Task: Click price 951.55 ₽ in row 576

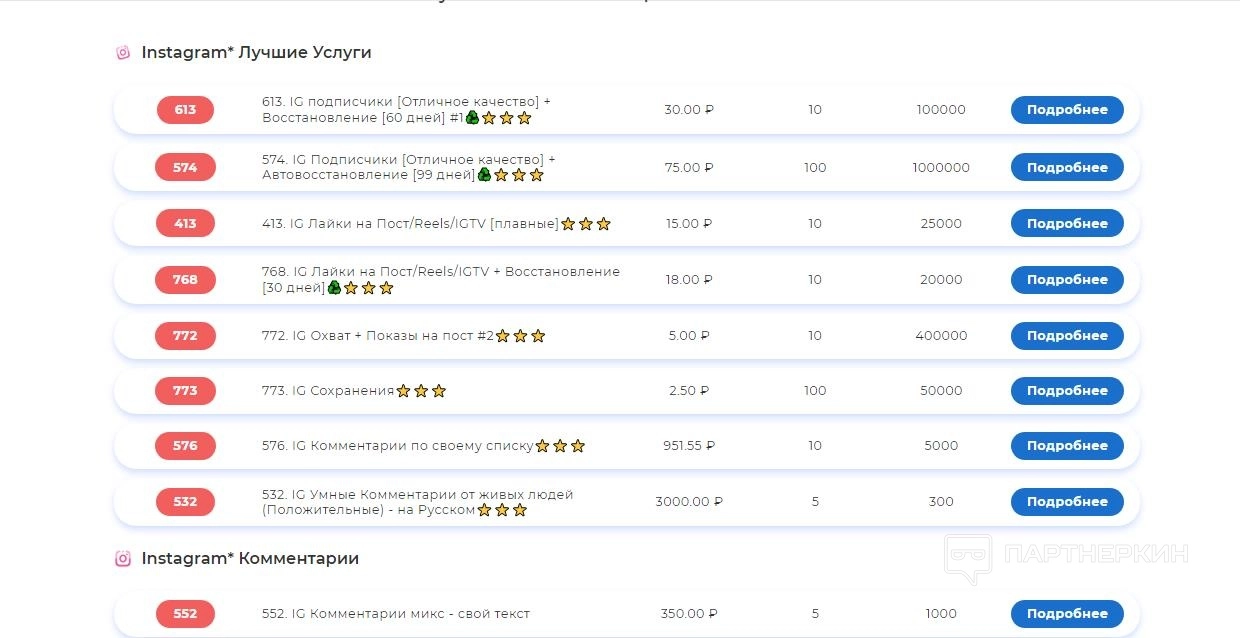Action: click(x=689, y=446)
